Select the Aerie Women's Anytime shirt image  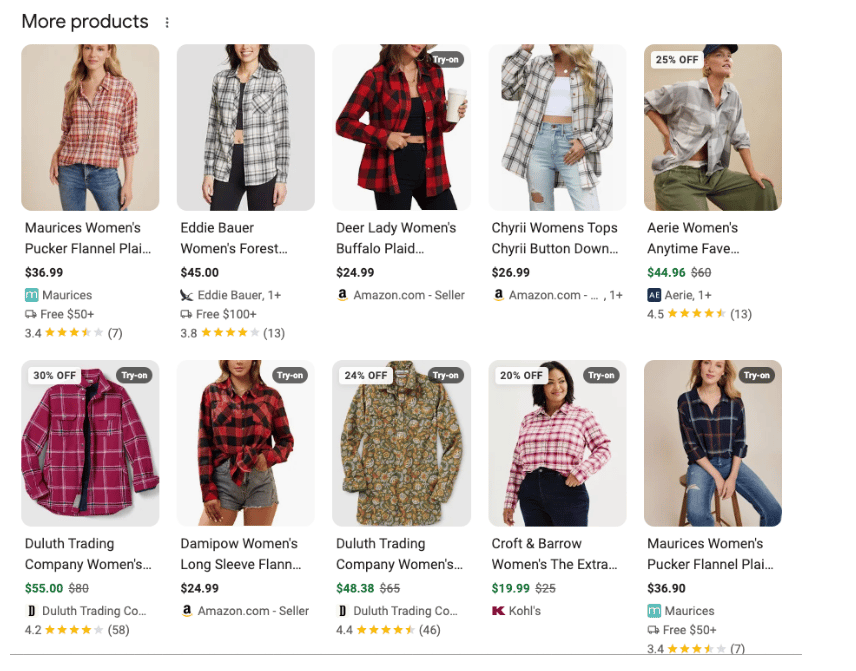click(712, 130)
